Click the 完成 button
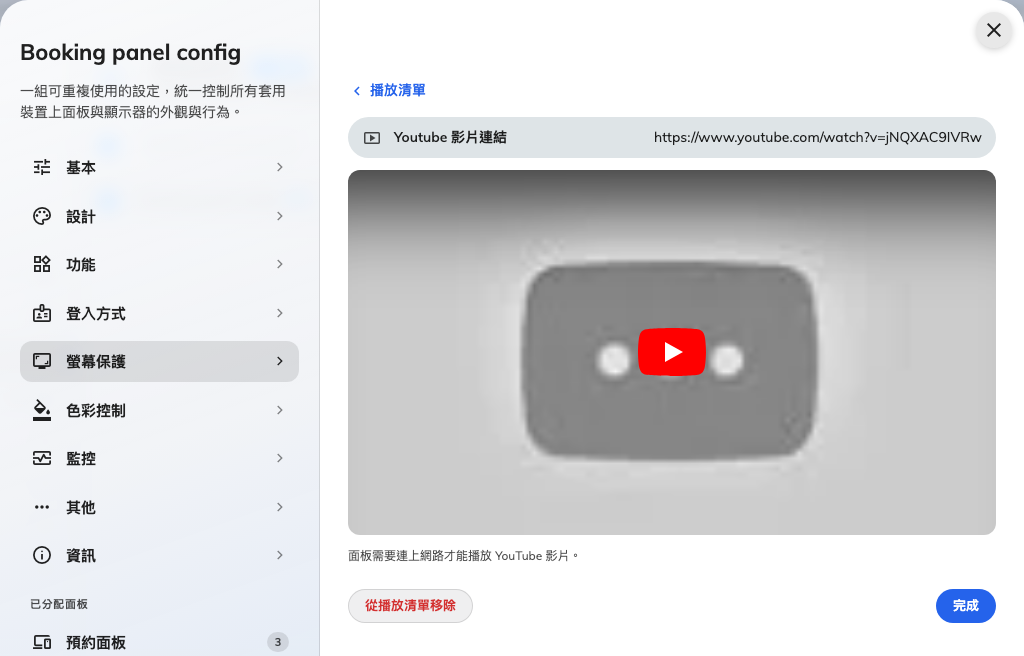 [x=965, y=606]
